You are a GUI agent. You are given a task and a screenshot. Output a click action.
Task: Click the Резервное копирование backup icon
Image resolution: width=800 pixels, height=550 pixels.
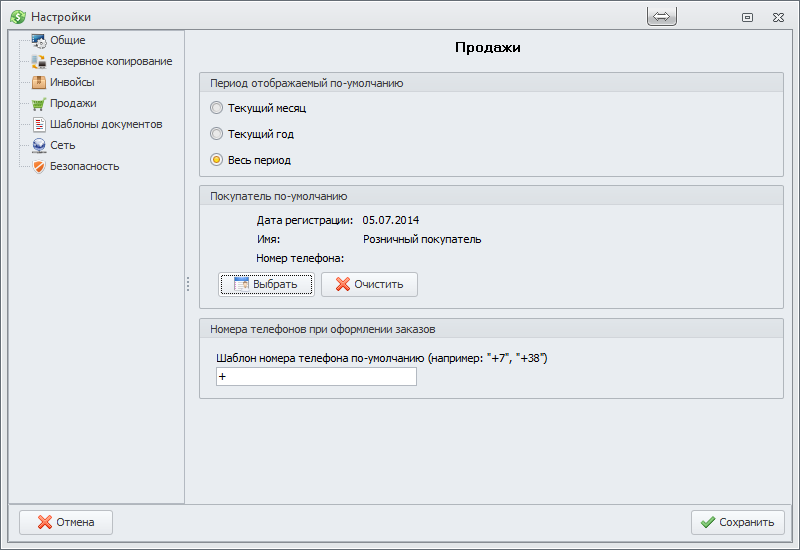[x=39, y=61]
